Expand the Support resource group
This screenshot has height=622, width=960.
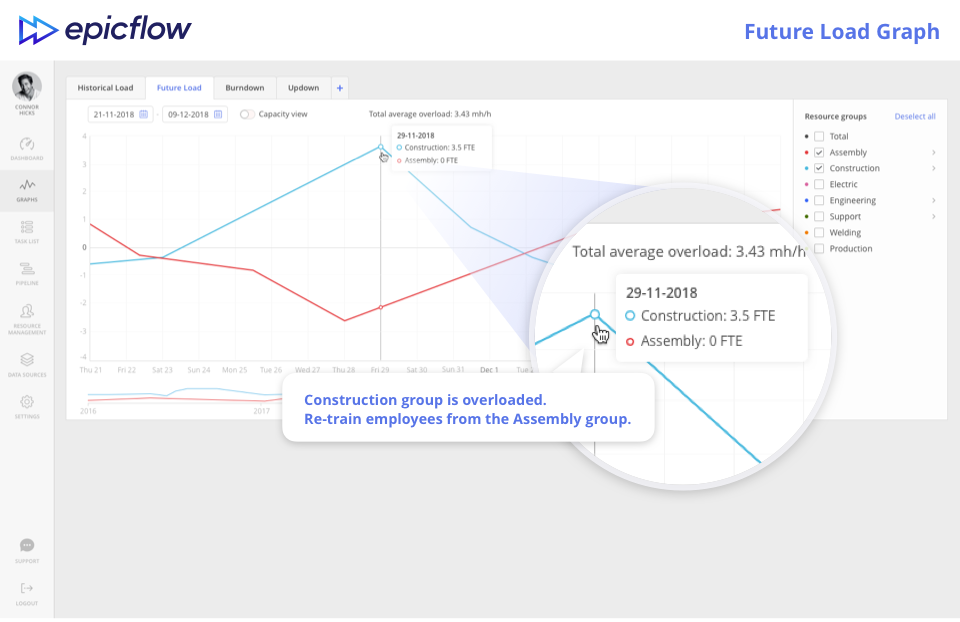pos(933,216)
